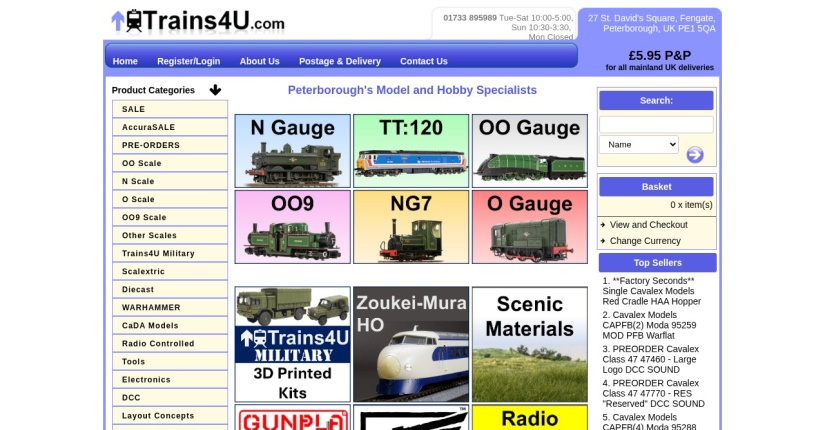
Task: Open Trains4U Military 3D Printed Kits tile
Action: (x=293, y=344)
